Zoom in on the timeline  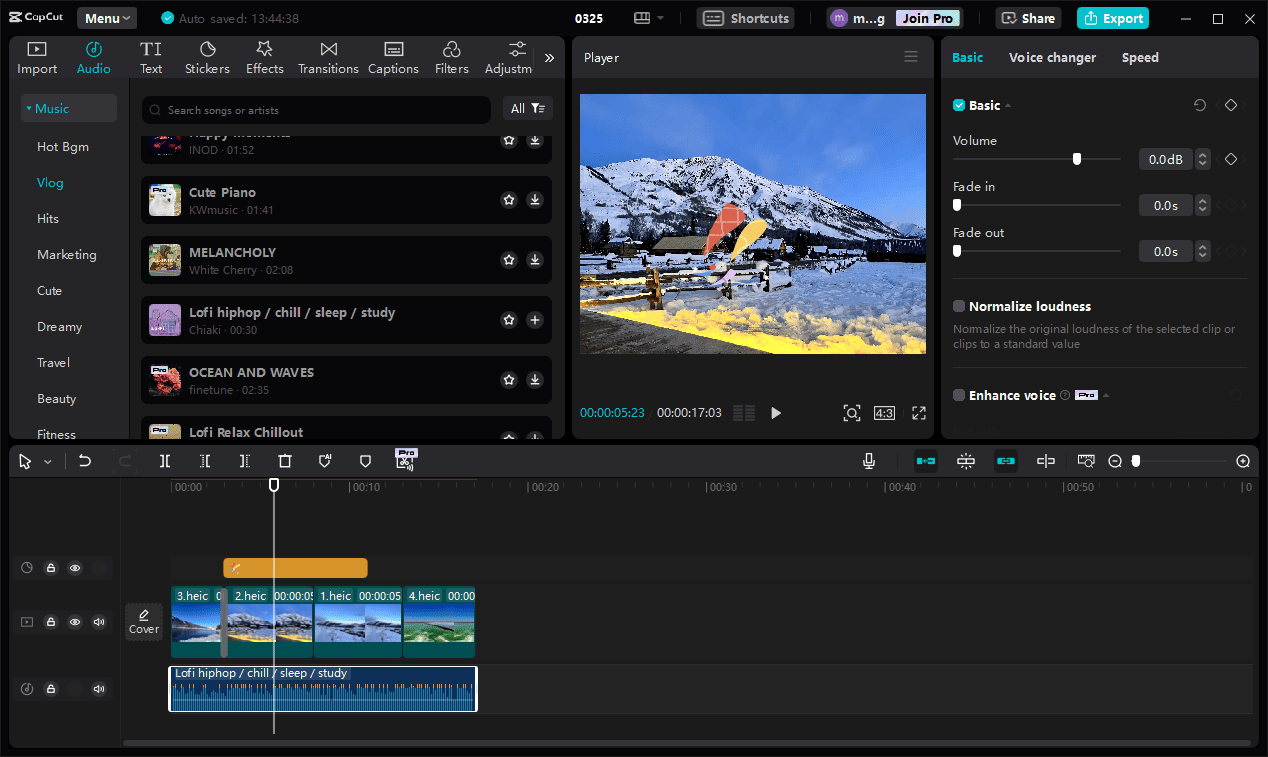tap(1243, 460)
